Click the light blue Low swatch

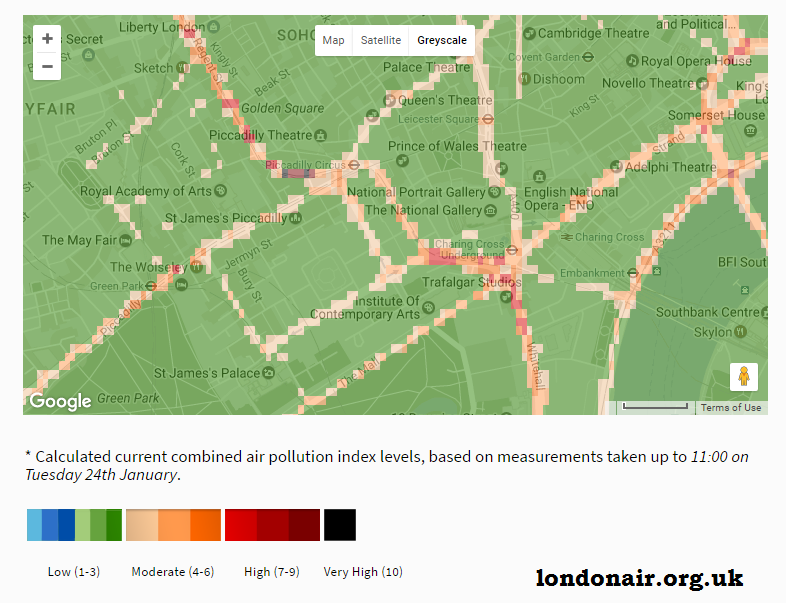coord(34,525)
